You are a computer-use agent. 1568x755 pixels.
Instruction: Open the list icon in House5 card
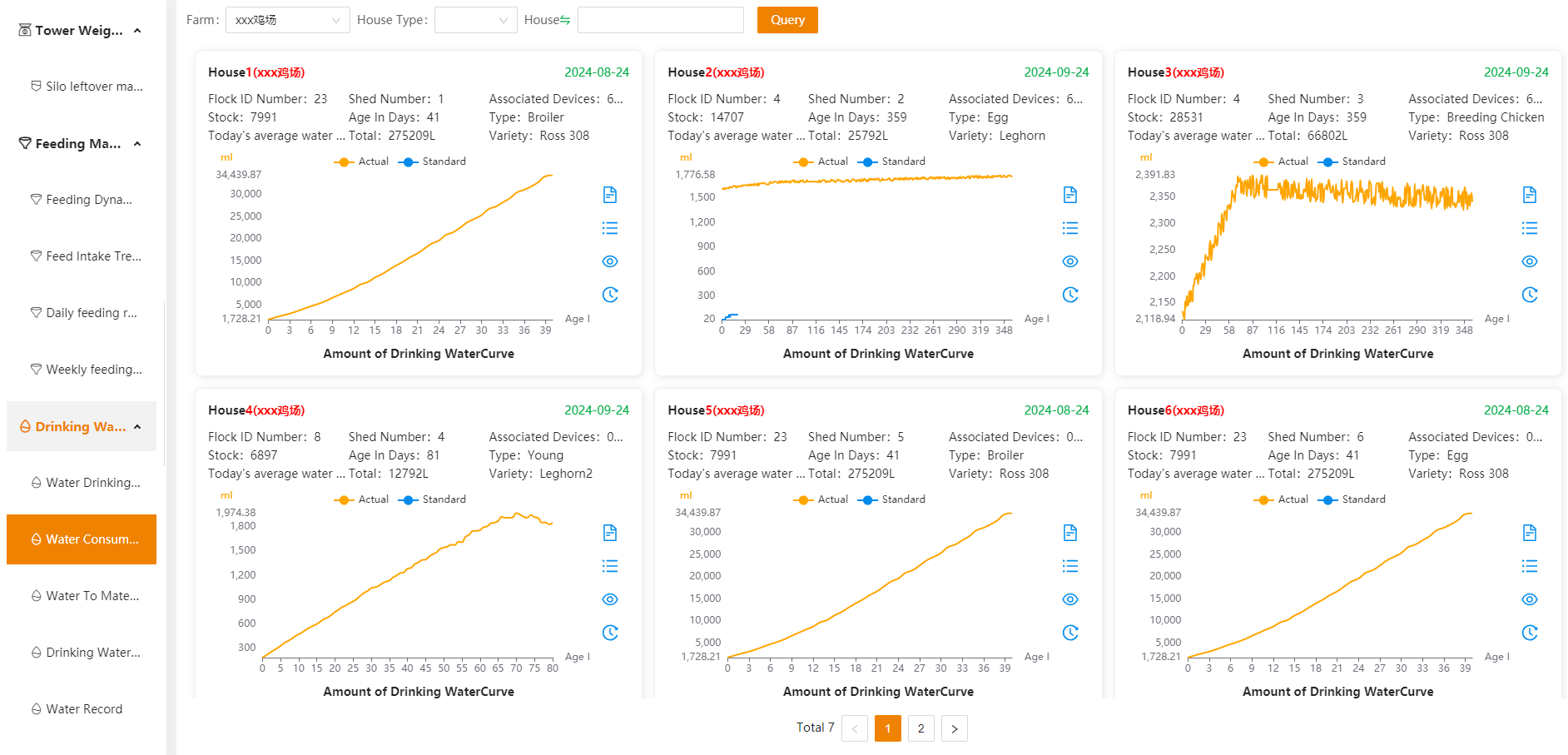pos(1070,566)
